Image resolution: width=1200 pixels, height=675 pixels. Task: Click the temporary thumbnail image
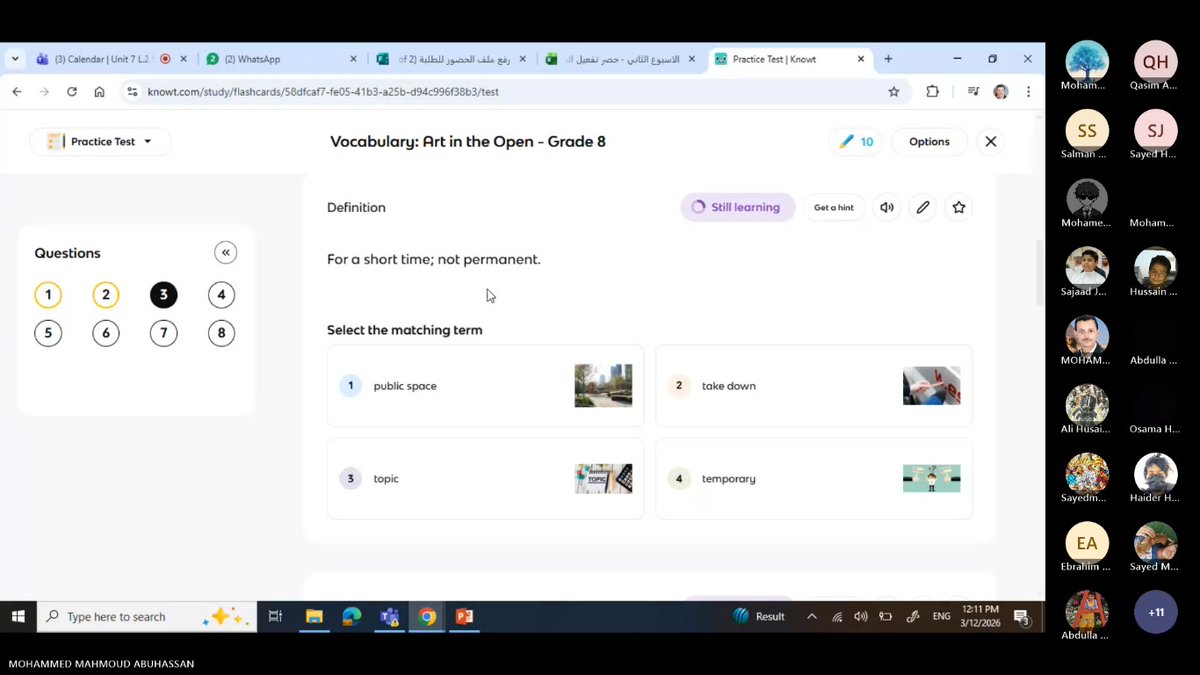[x=931, y=478]
